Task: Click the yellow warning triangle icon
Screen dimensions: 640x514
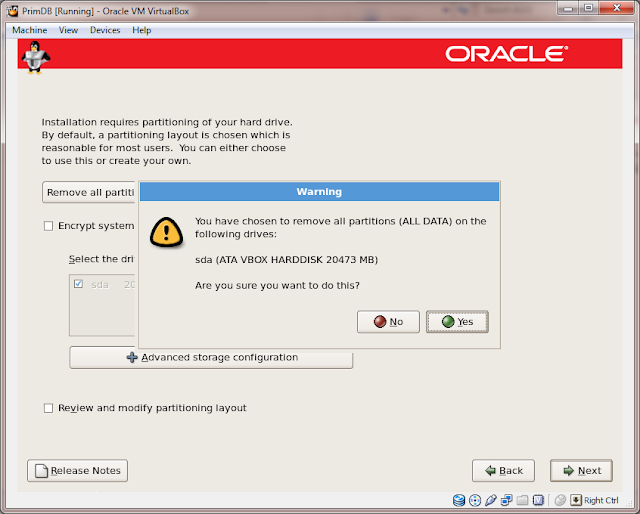Action: coord(166,232)
